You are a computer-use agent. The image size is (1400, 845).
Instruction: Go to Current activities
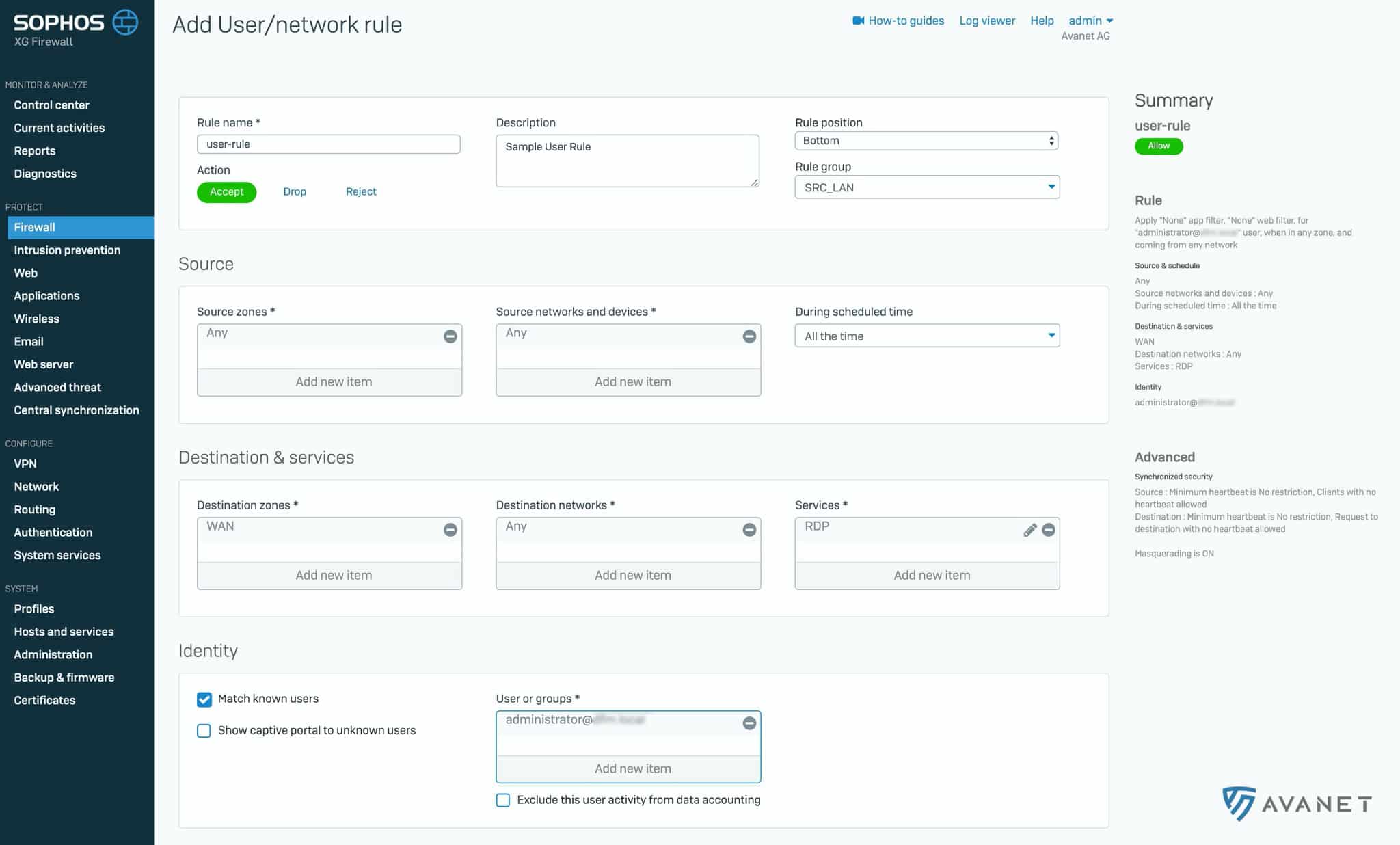pos(59,128)
